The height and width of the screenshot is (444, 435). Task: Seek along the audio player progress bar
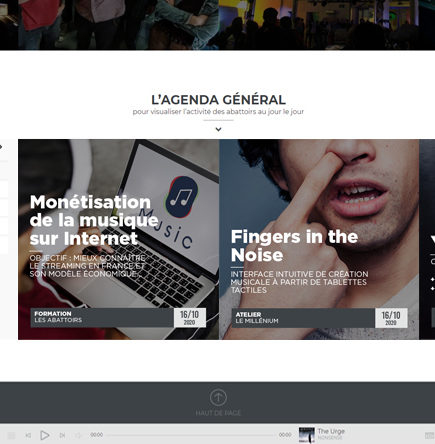pyautogui.click(x=190, y=435)
